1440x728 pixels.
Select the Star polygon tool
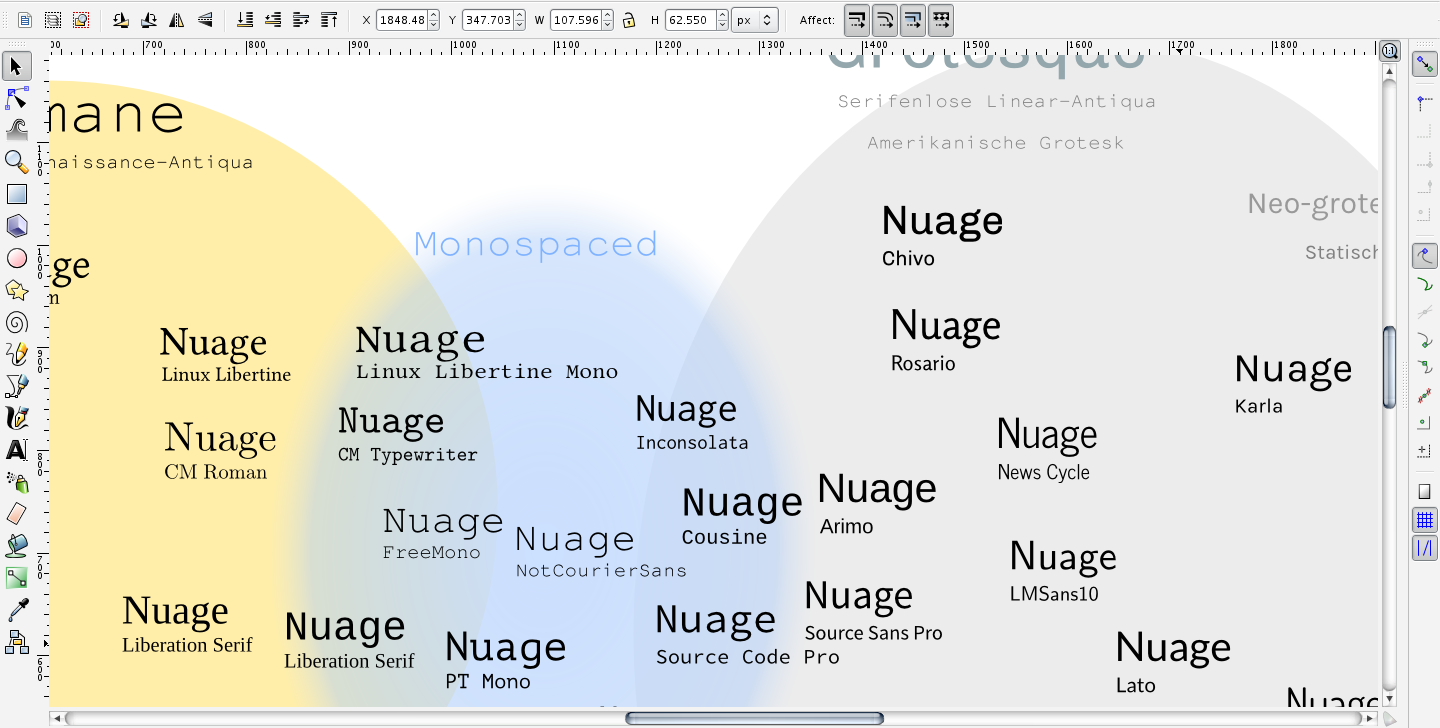(x=16, y=290)
